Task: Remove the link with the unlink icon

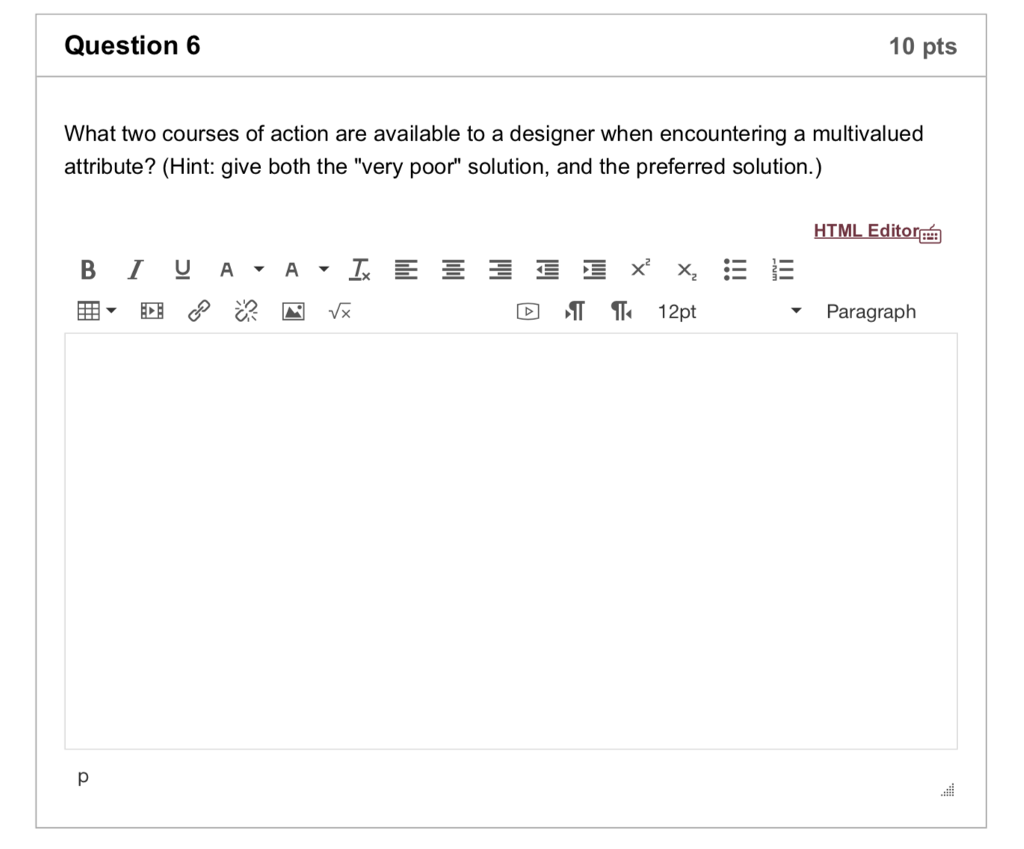Action: (244, 311)
